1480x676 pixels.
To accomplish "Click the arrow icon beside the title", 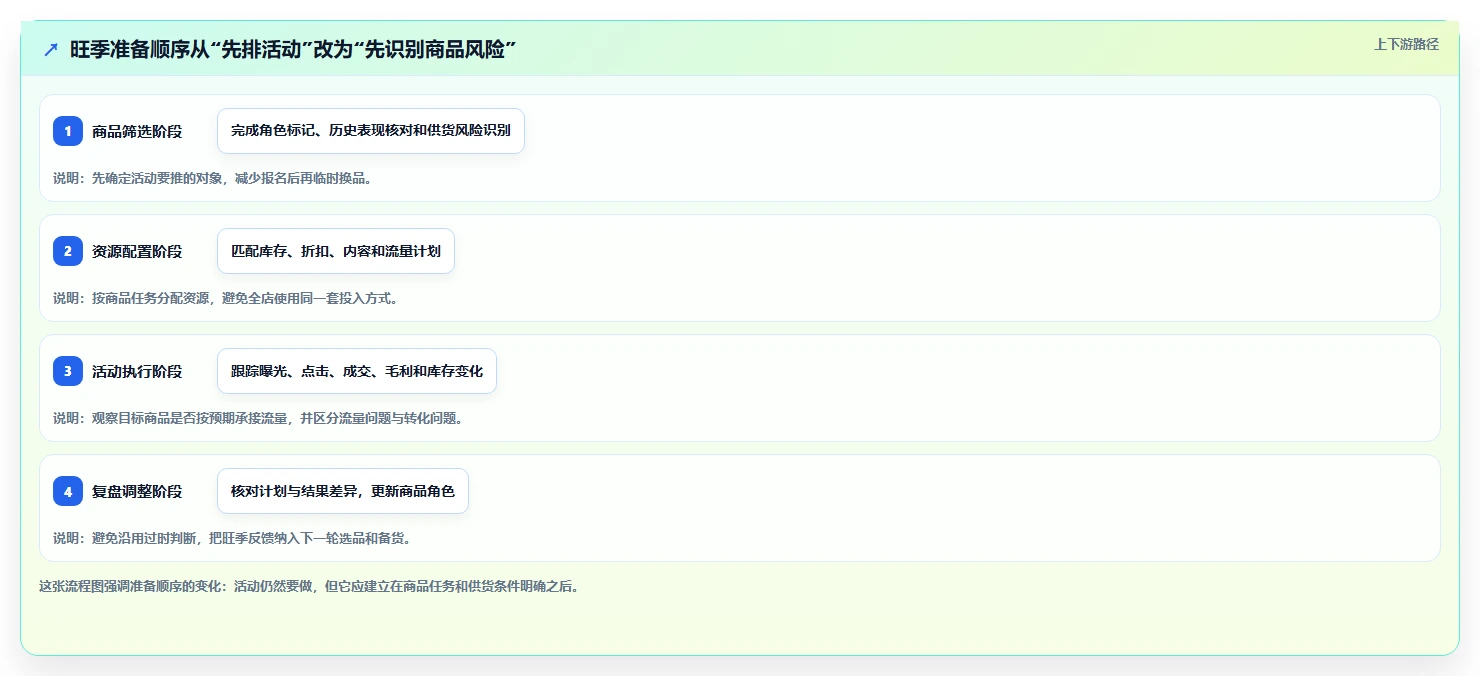I will click(51, 49).
